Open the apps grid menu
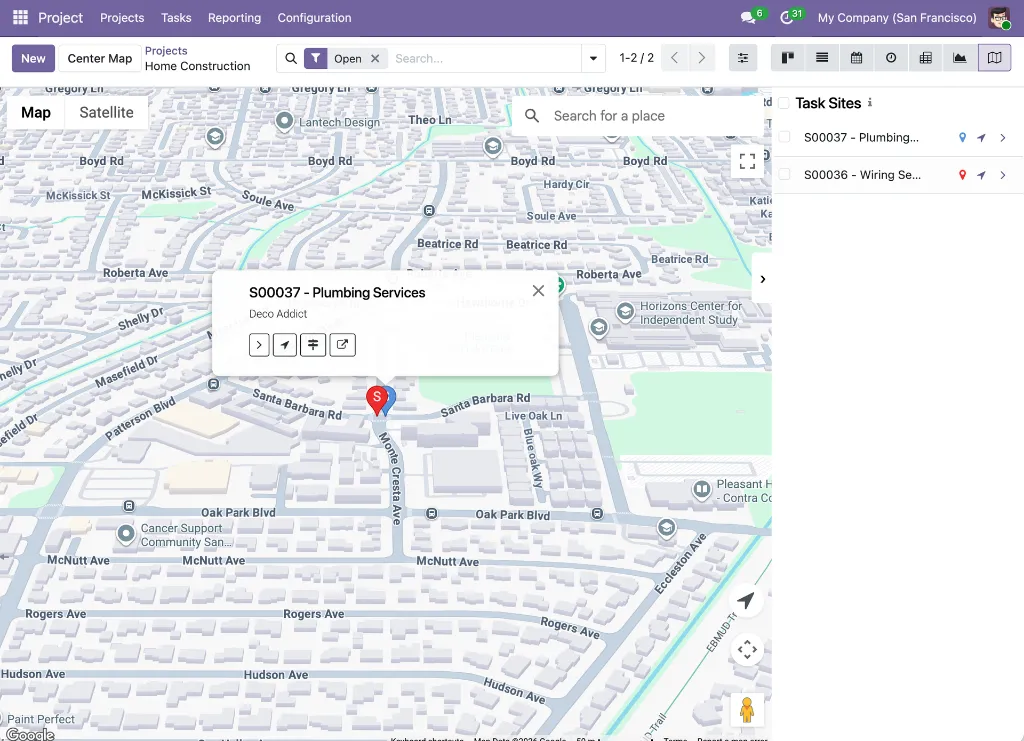 pos(20,18)
